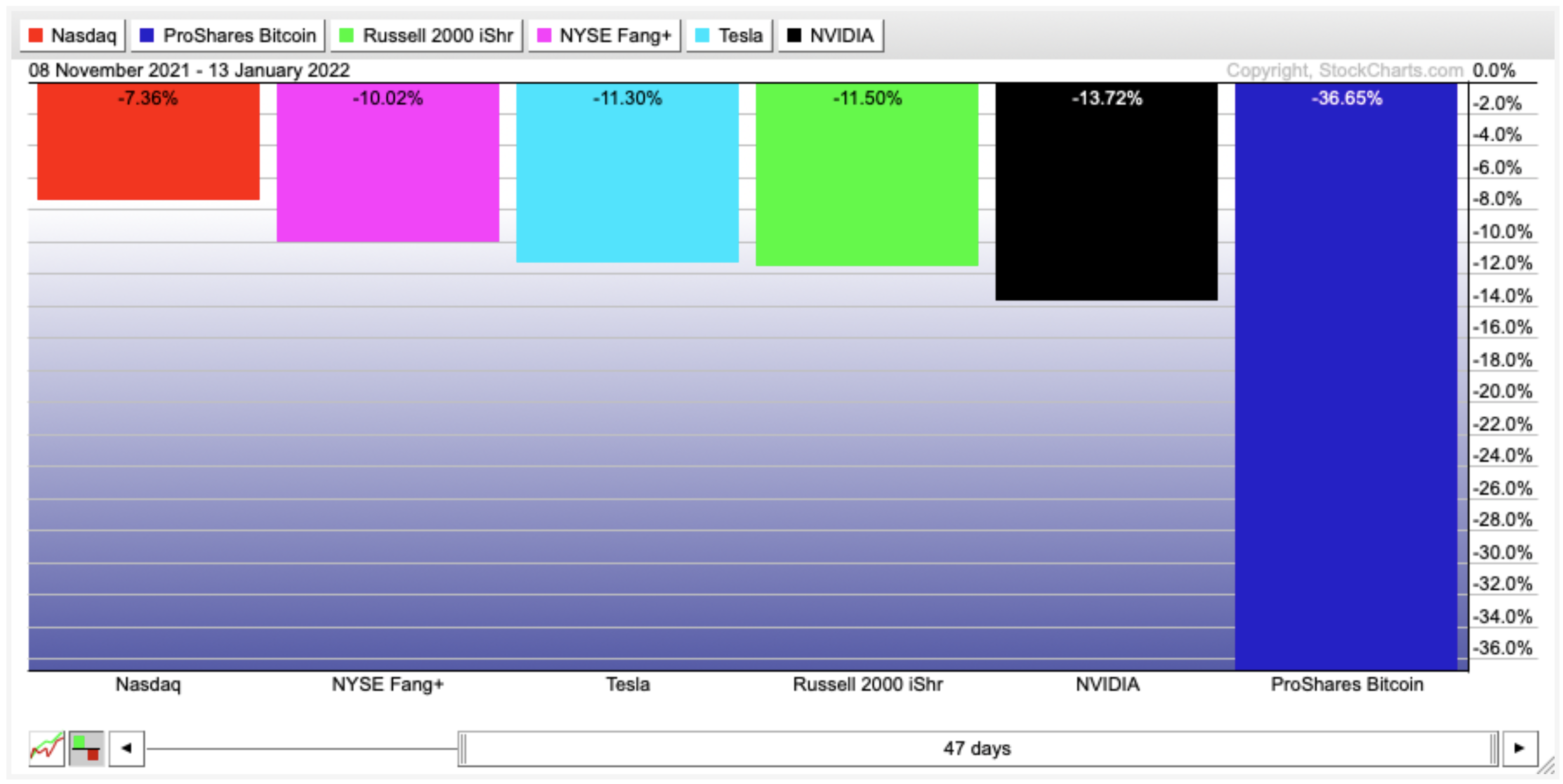
Task: Click the -36.0% y-axis label
Action: tap(1503, 648)
